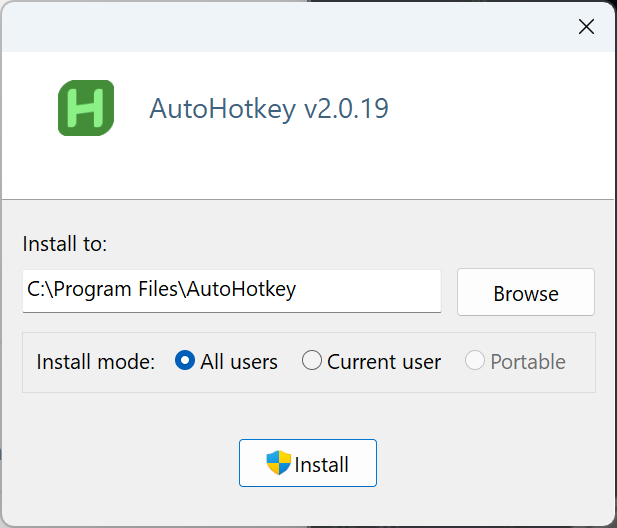Click the "Install mode:" label
This screenshot has width=617, height=528.
click(96, 362)
